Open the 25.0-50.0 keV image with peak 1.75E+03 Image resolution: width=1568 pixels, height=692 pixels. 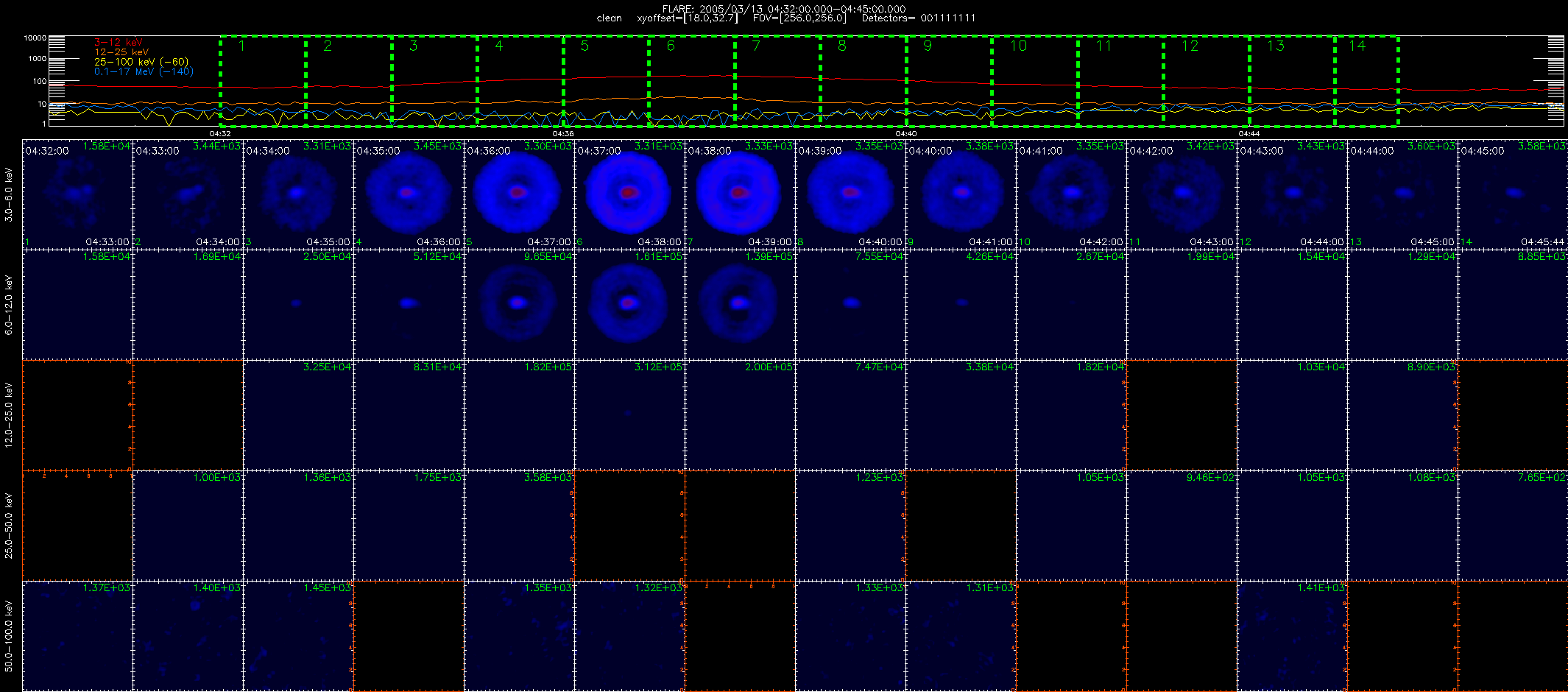tap(409, 526)
